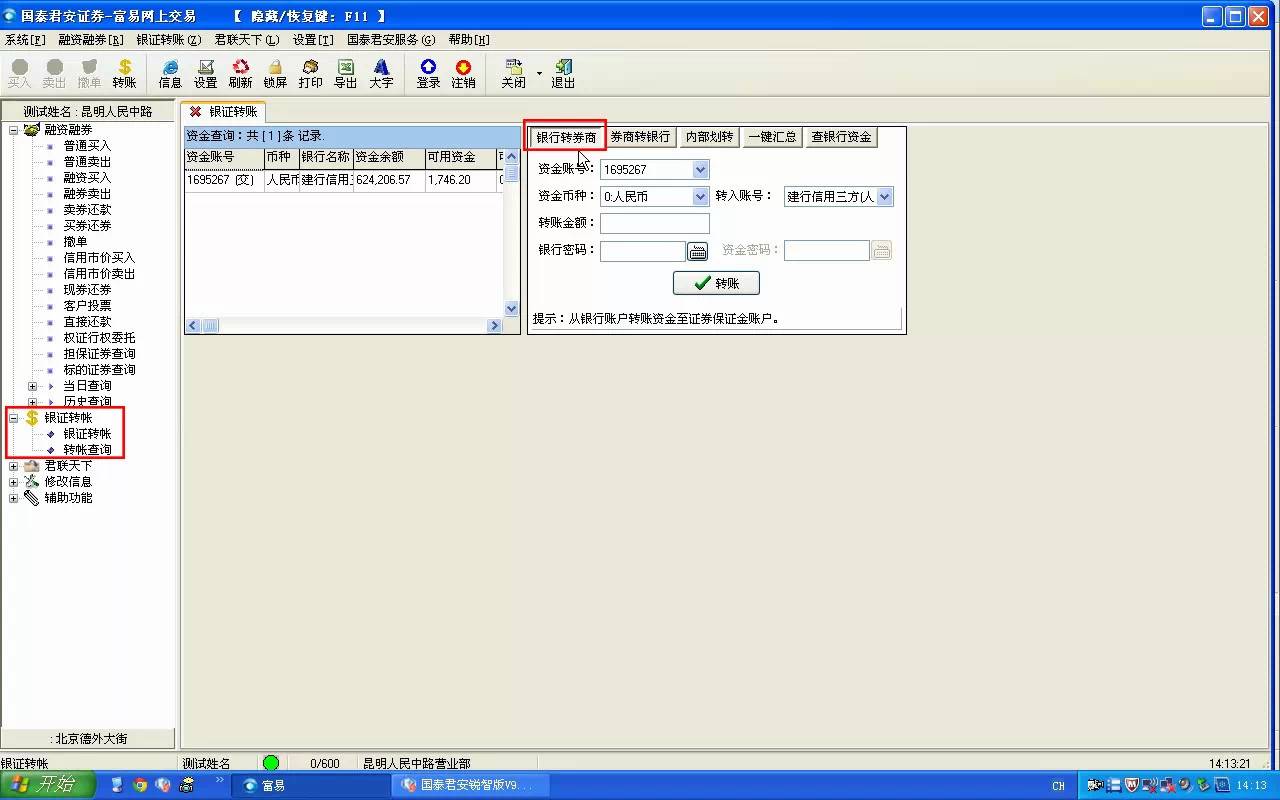Collapse the 融资融券 tree node

(14, 130)
